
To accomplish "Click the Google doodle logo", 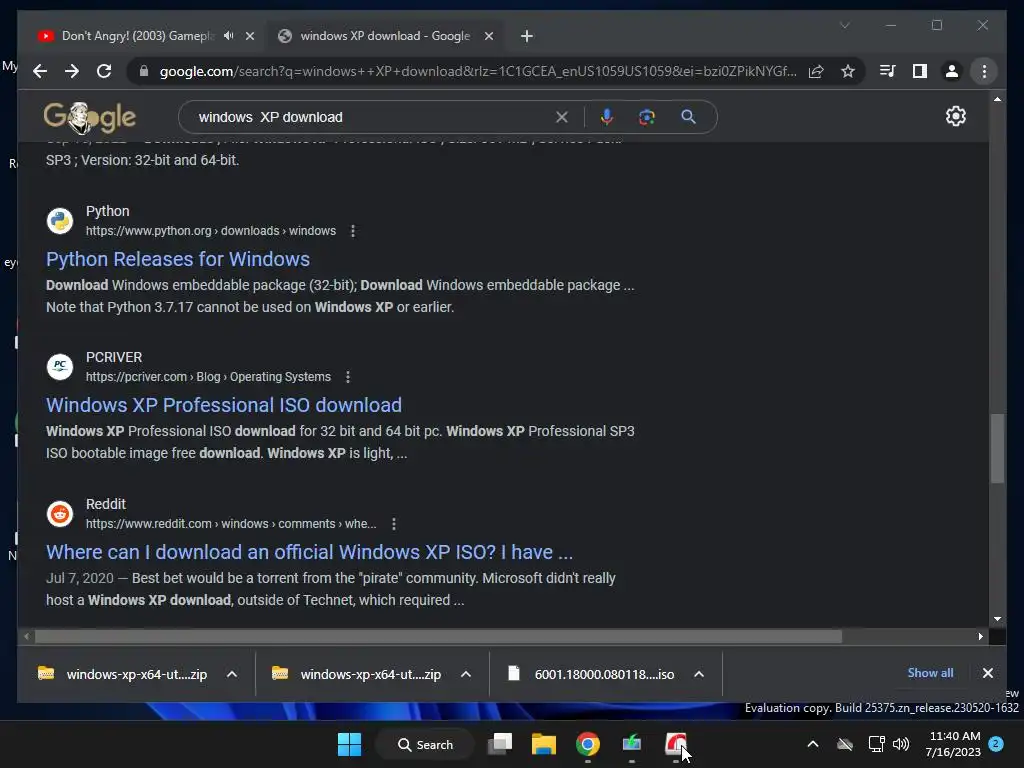I will [x=89, y=118].
